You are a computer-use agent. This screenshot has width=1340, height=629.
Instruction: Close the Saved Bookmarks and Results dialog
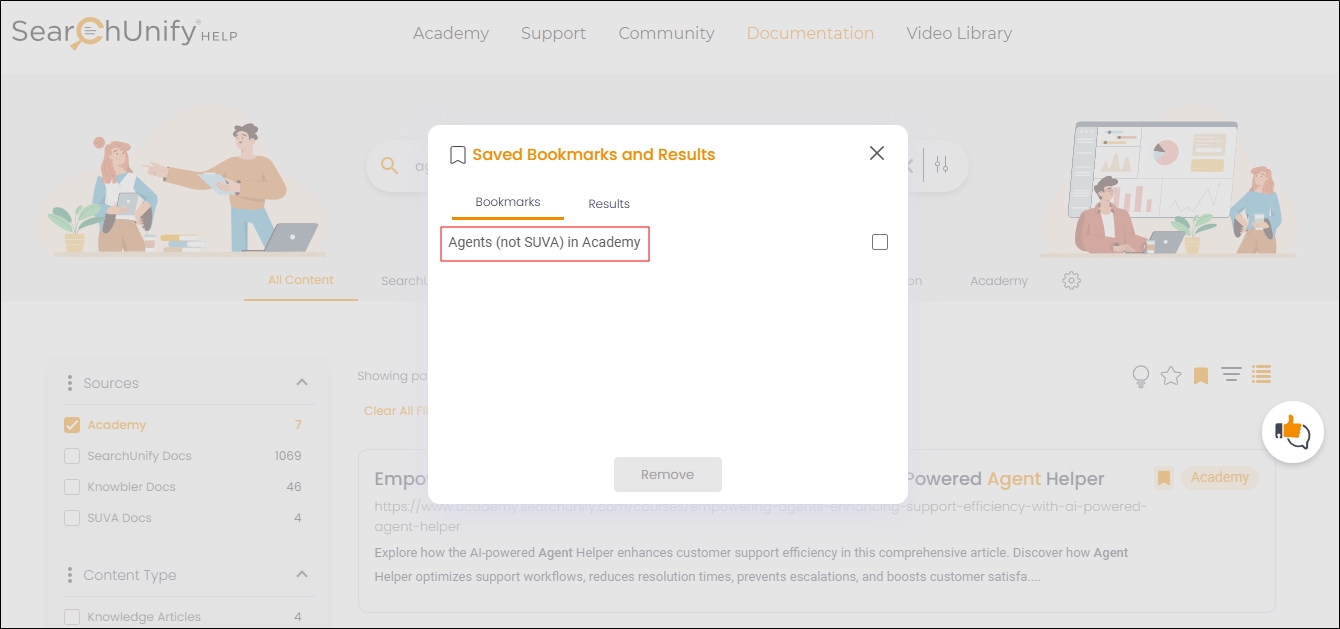(x=877, y=153)
